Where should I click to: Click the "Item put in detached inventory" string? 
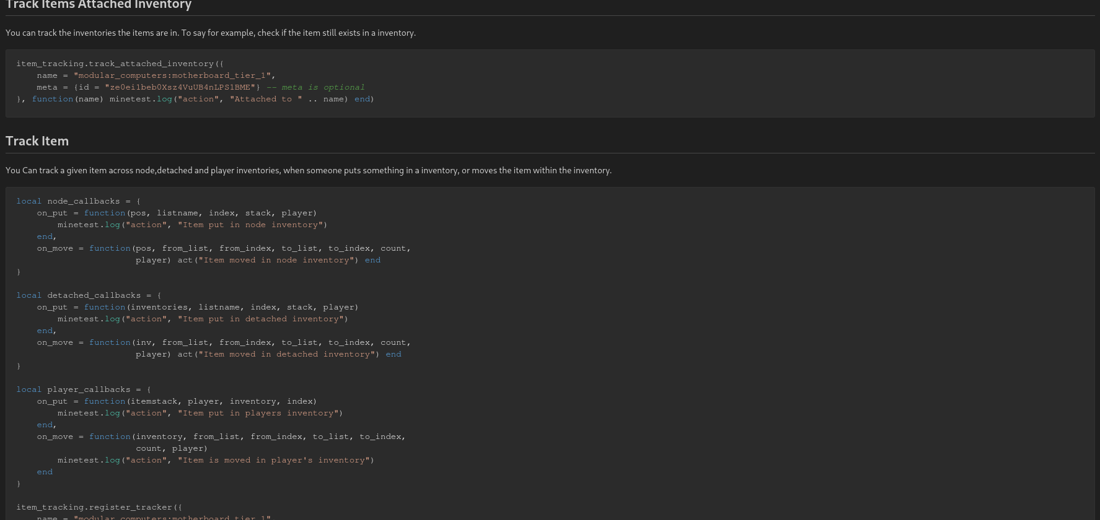click(263, 319)
